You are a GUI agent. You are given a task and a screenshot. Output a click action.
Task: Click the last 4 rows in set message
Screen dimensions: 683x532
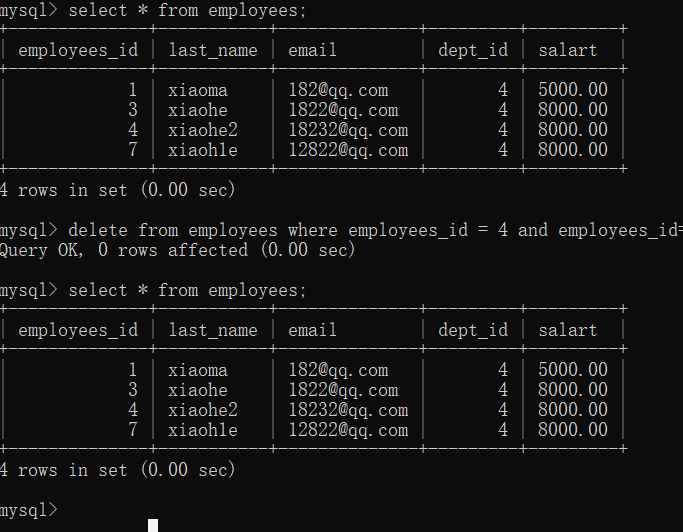pos(118,470)
